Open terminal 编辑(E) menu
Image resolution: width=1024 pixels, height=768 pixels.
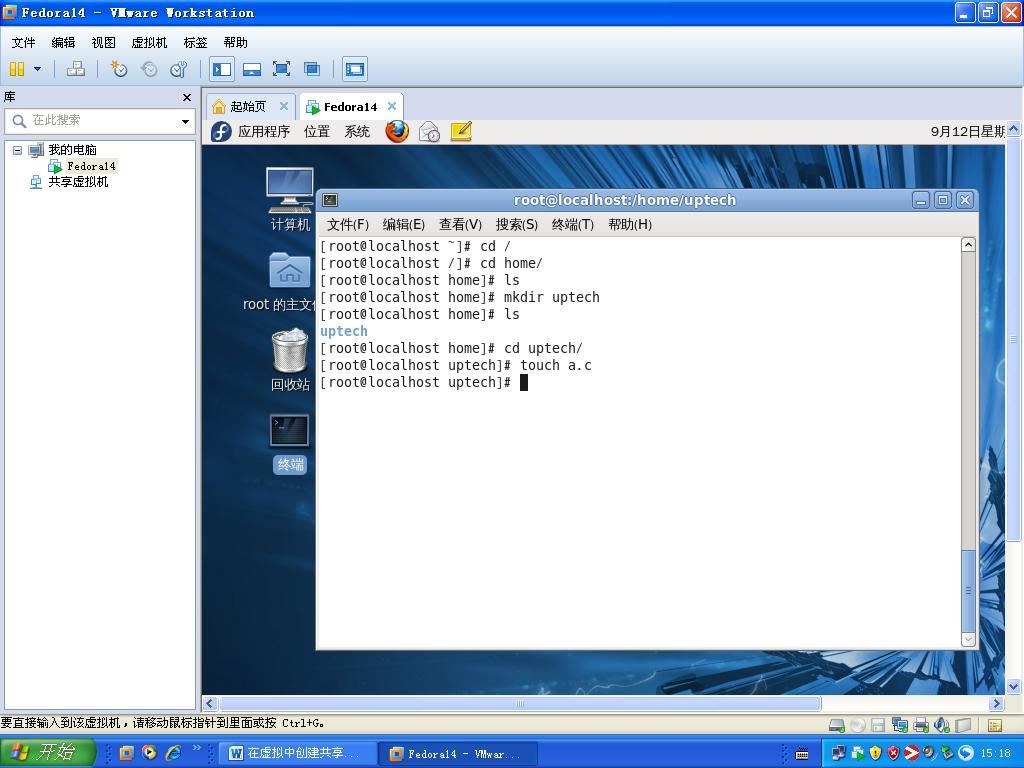click(404, 225)
